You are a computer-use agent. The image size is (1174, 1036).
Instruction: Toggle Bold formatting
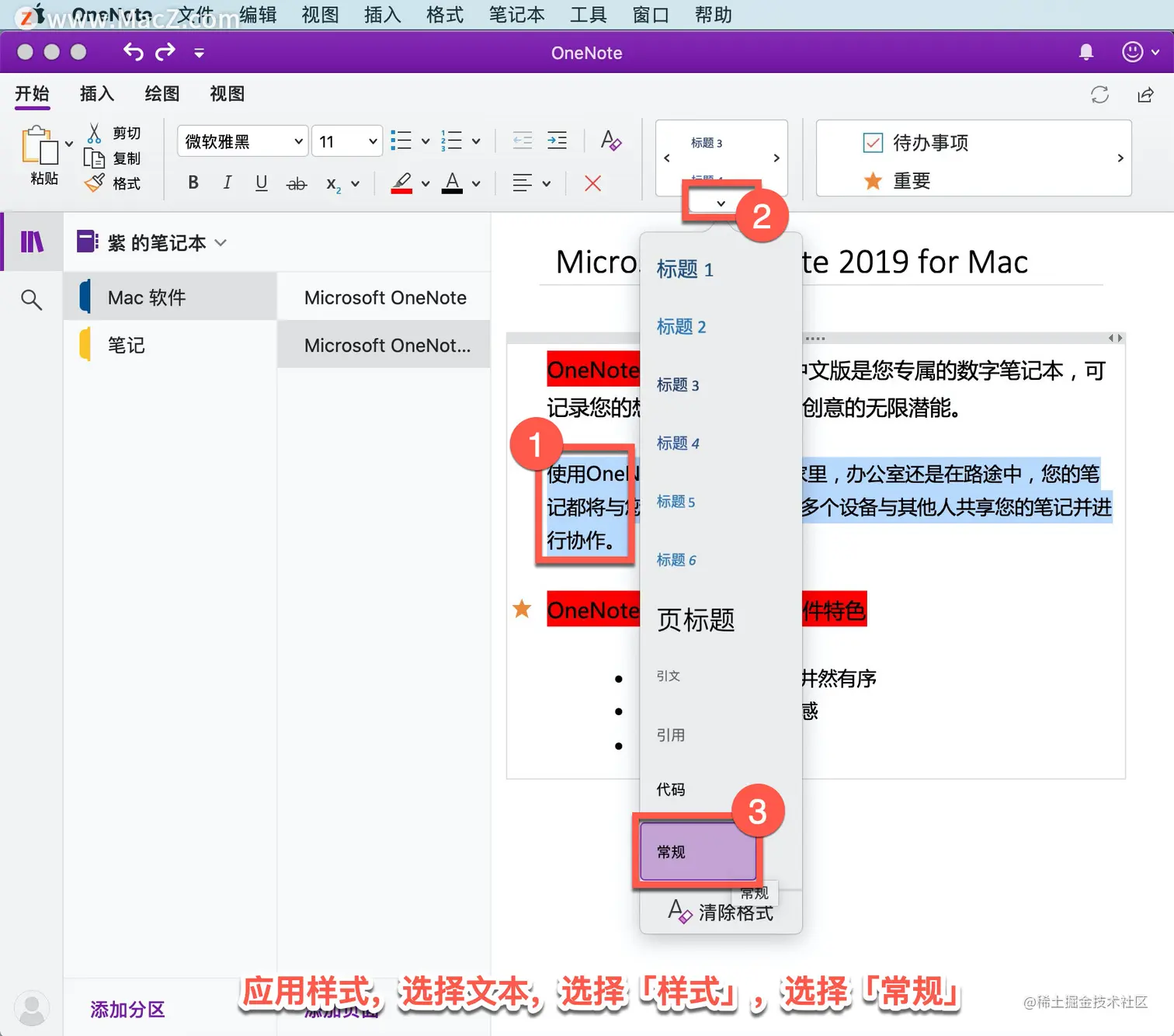(193, 183)
